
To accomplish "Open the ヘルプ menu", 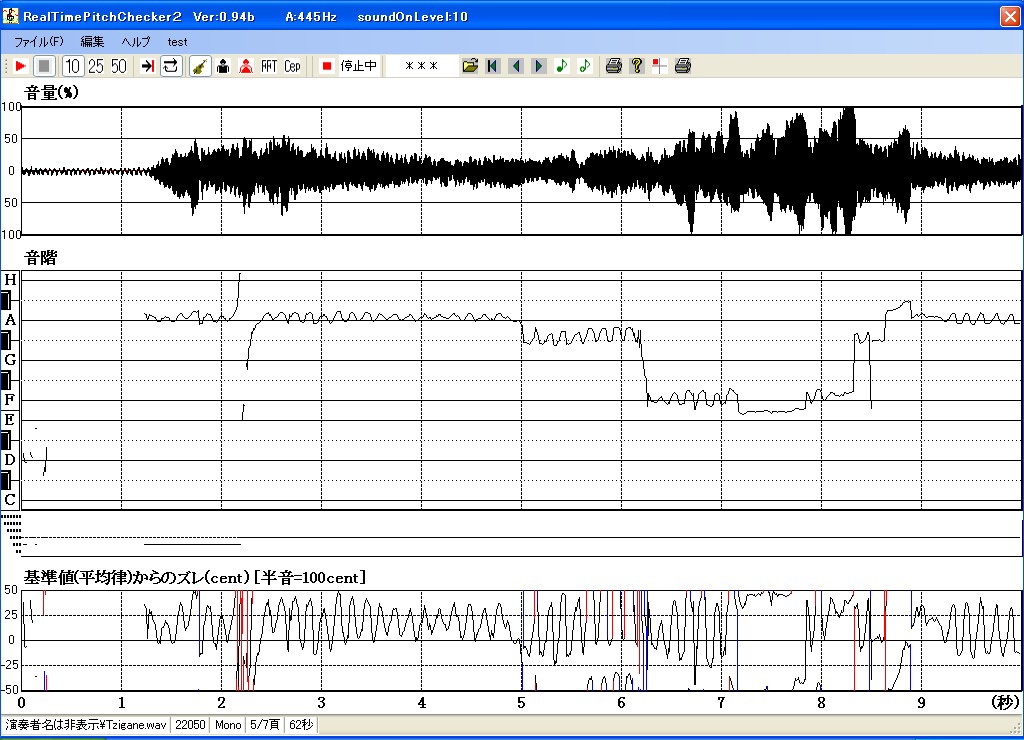I will coord(135,42).
